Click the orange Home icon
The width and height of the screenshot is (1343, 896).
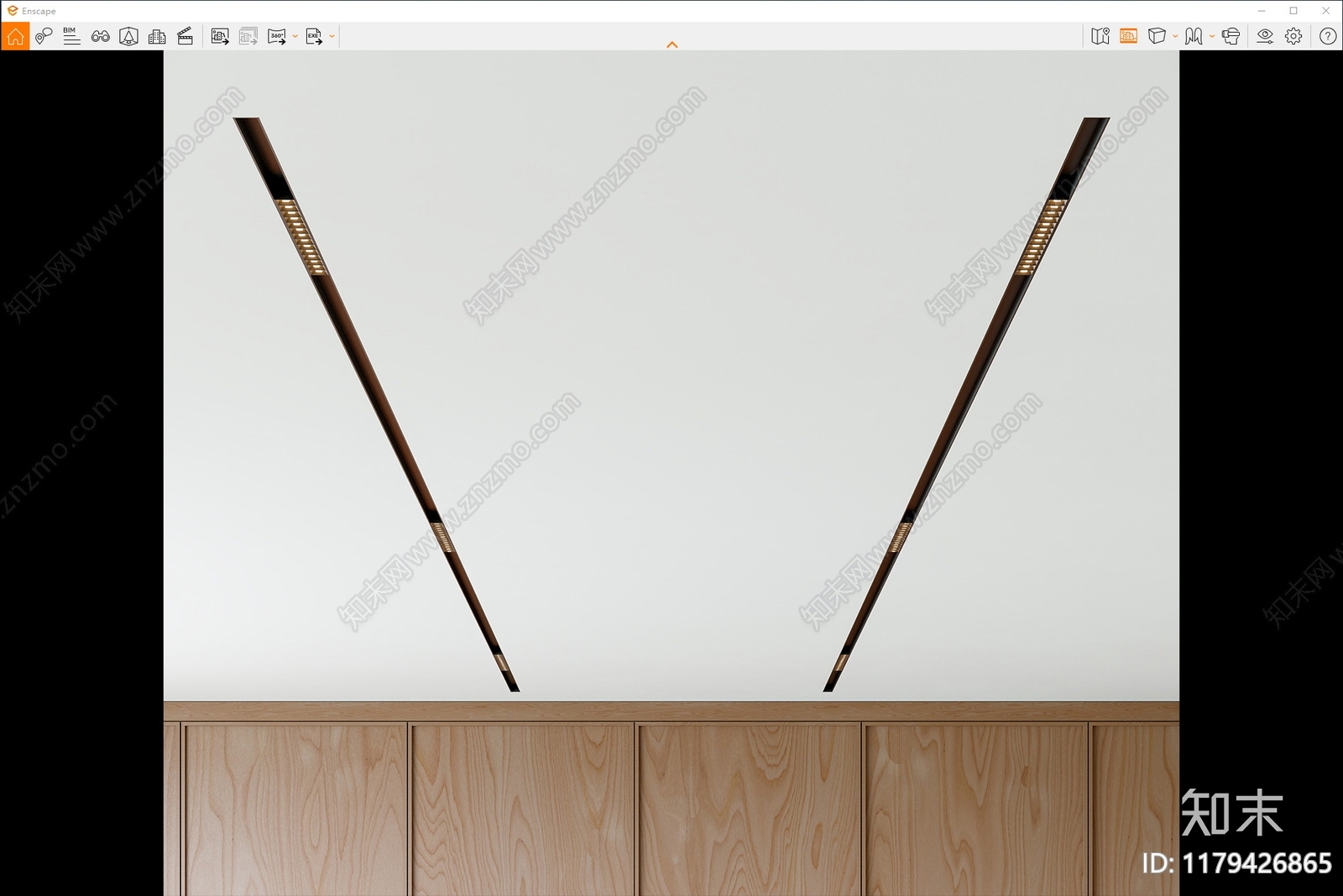[15, 36]
